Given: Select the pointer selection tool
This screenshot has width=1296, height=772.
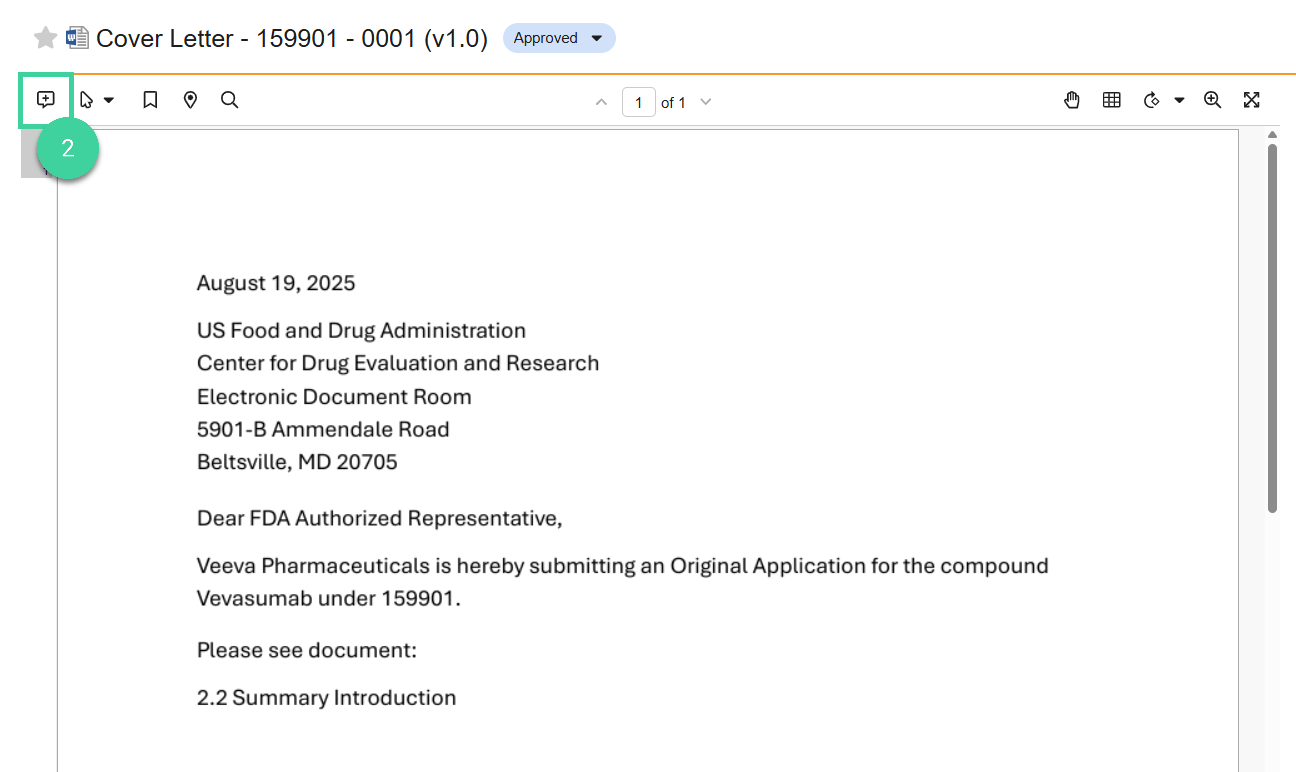Looking at the screenshot, I should click(87, 100).
